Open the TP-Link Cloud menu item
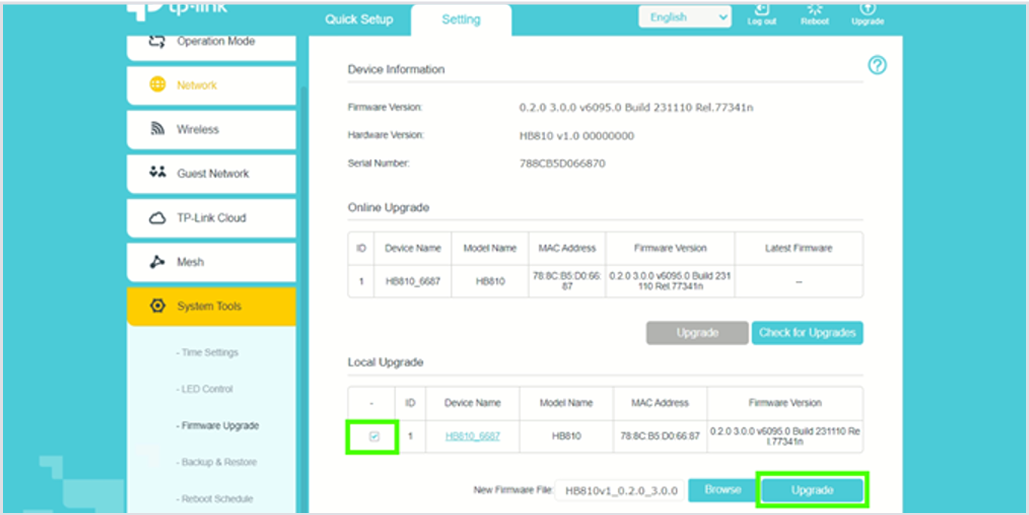 pos(211,218)
